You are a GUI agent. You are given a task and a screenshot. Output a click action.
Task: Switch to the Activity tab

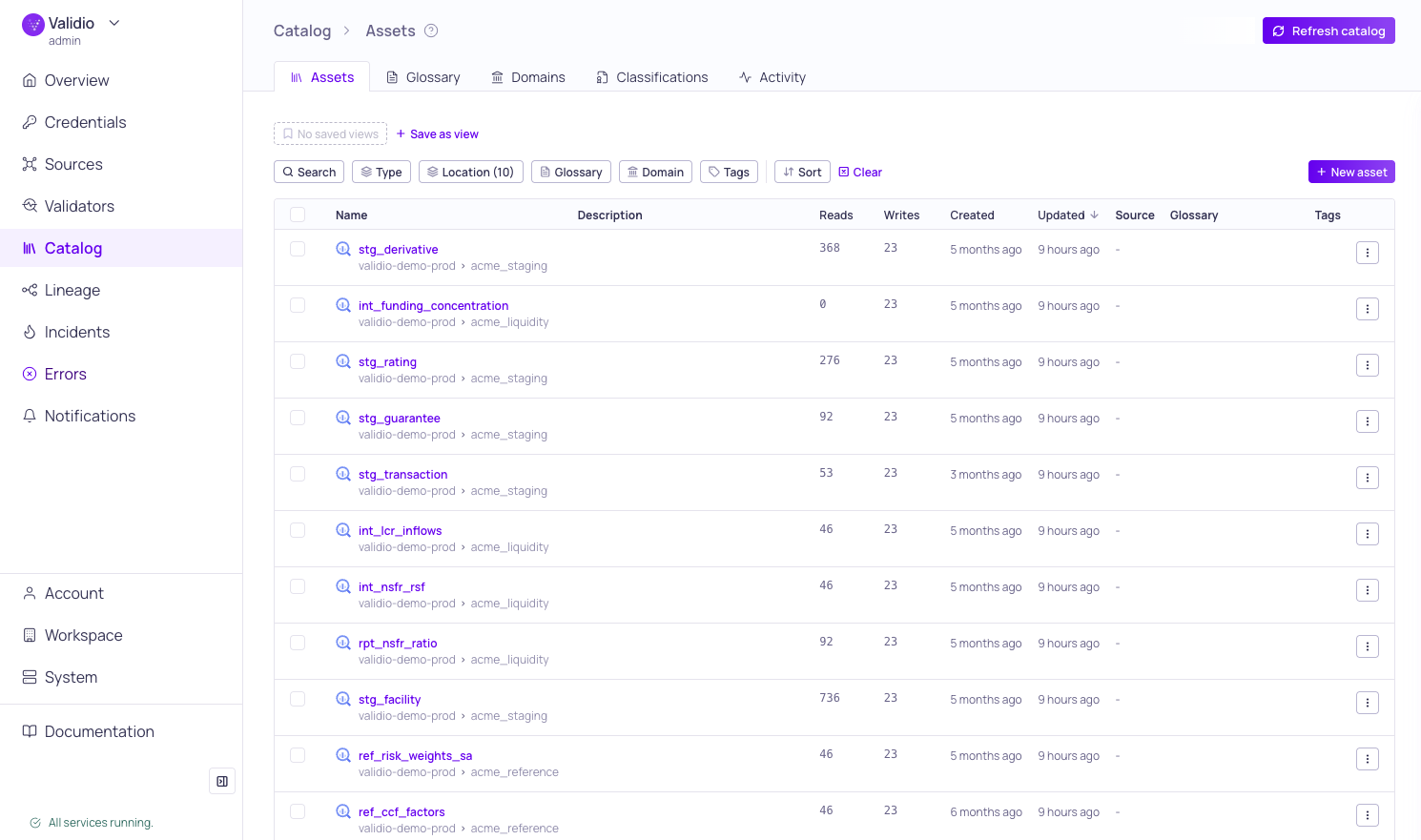click(772, 77)
